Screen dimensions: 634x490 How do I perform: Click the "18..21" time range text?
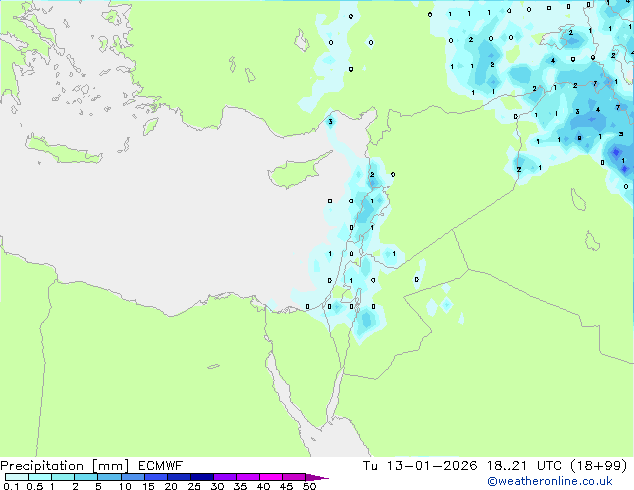pos(507,466)
